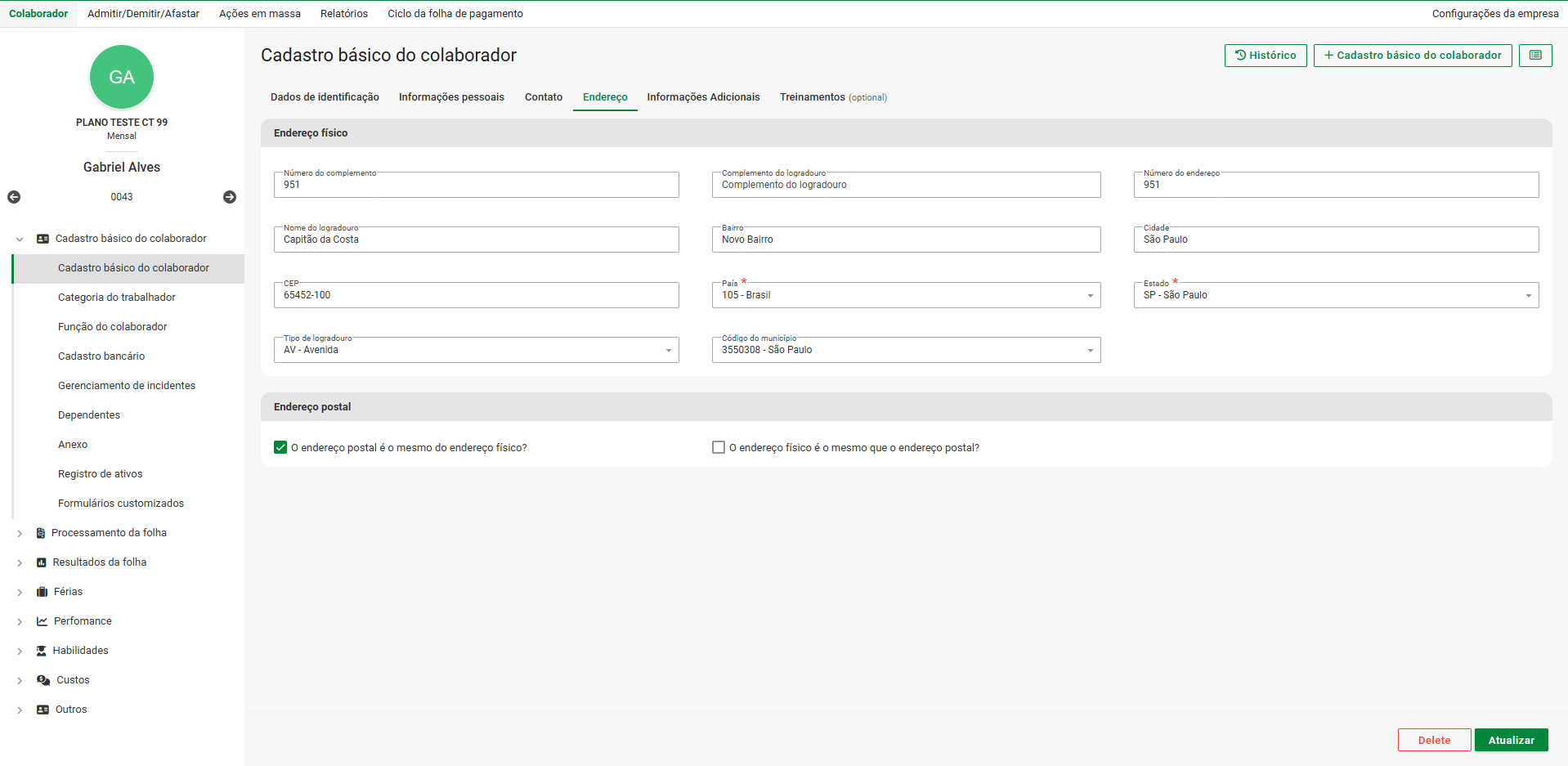Uncheck postal address same as physical checkbox
The image size is (1568, 766).
click(280, 448)
